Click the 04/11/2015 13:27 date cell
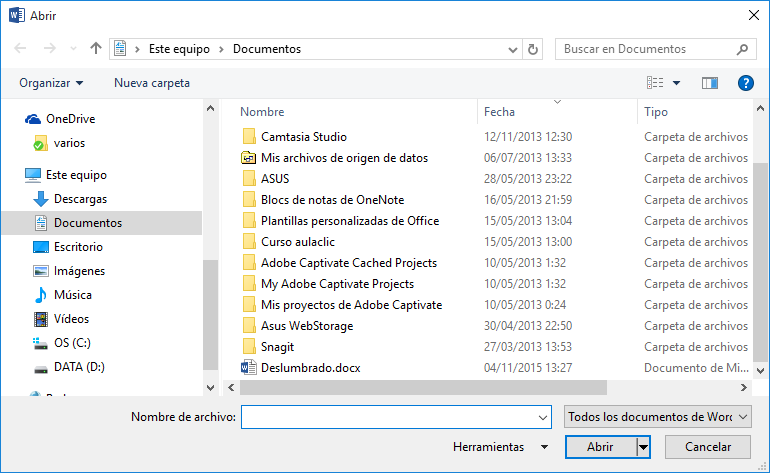 (528, 368)
